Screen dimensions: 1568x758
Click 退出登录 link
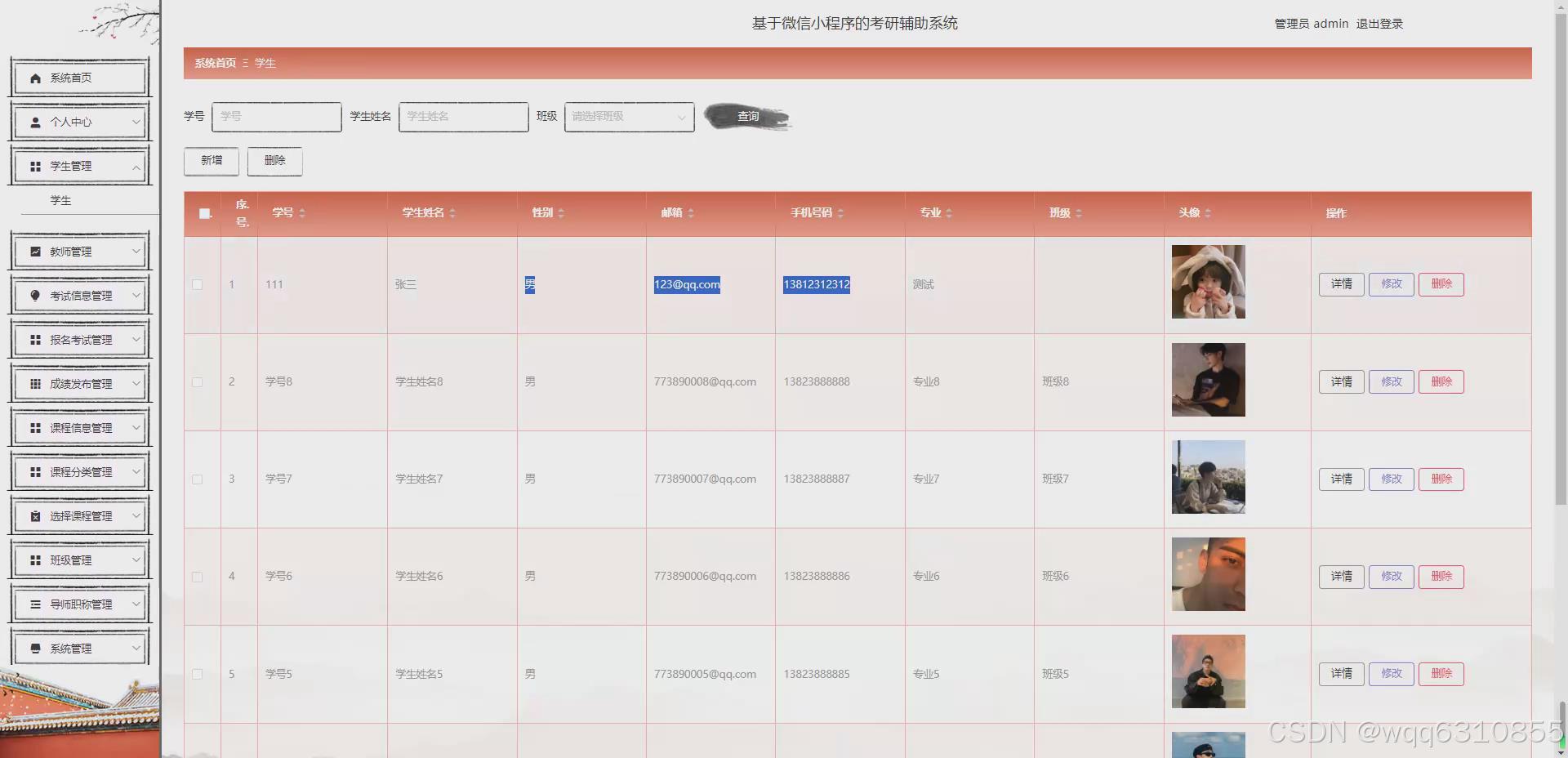pyautogui.click(x=1379, y=24)
